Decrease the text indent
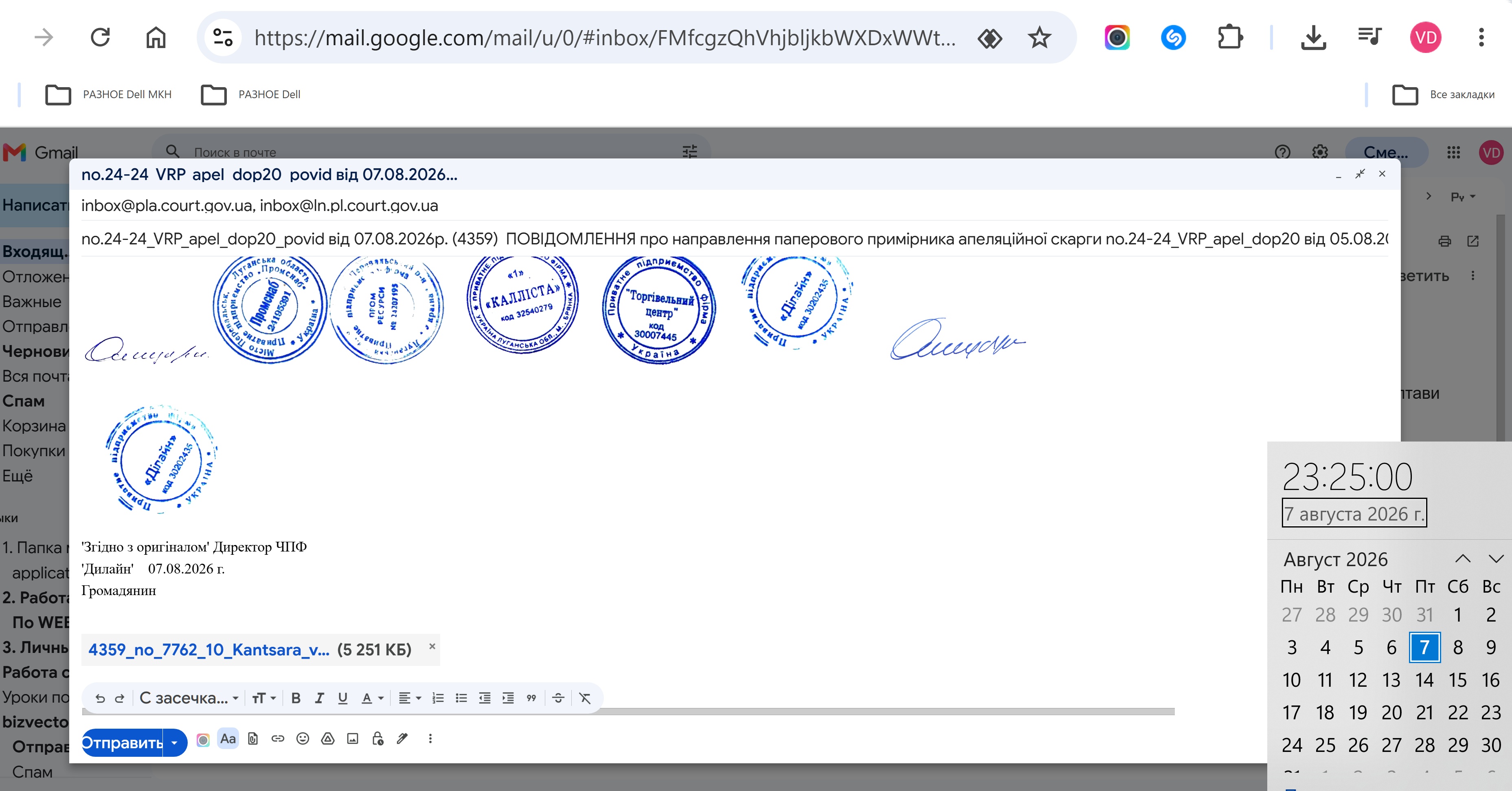Viewport: 1512px width, 791px height. click(x=485, y=698)
